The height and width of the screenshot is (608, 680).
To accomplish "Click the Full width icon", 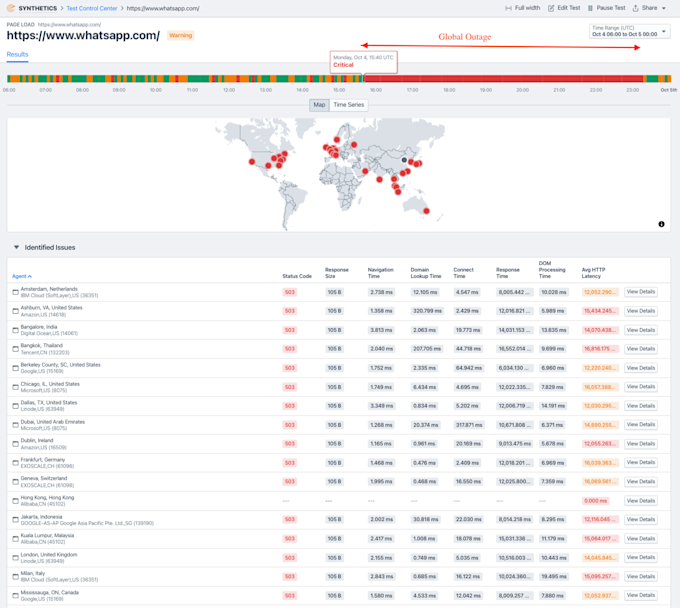I will coord(508,8).
